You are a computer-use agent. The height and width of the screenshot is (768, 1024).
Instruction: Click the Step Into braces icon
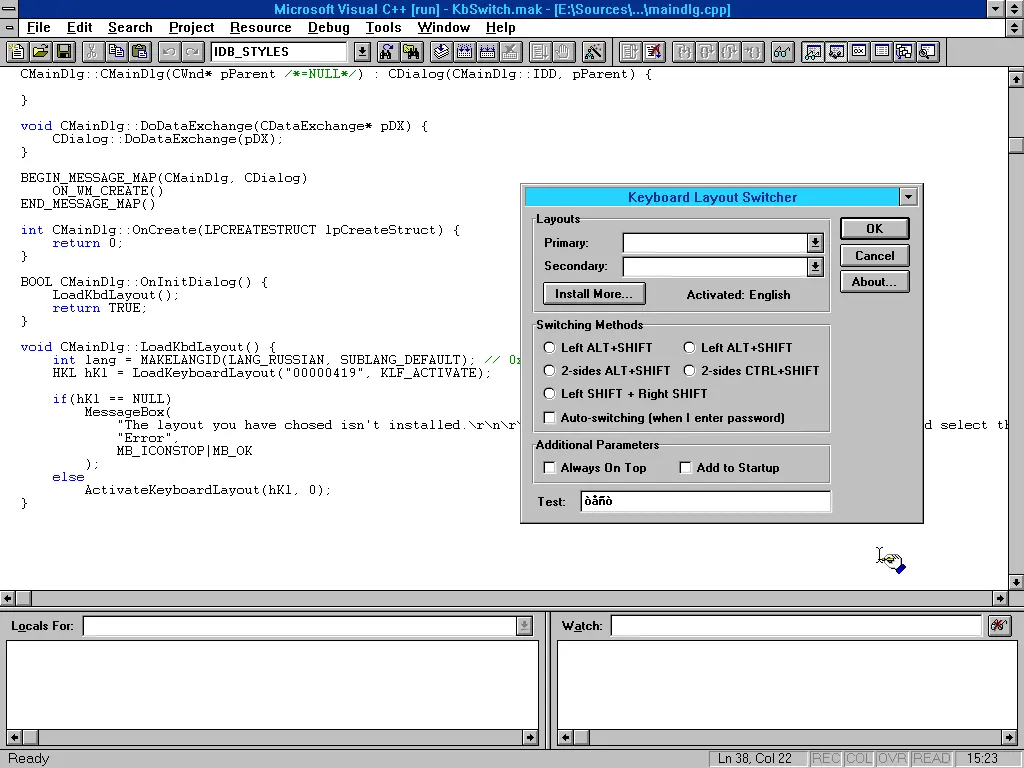pos(684,52)
